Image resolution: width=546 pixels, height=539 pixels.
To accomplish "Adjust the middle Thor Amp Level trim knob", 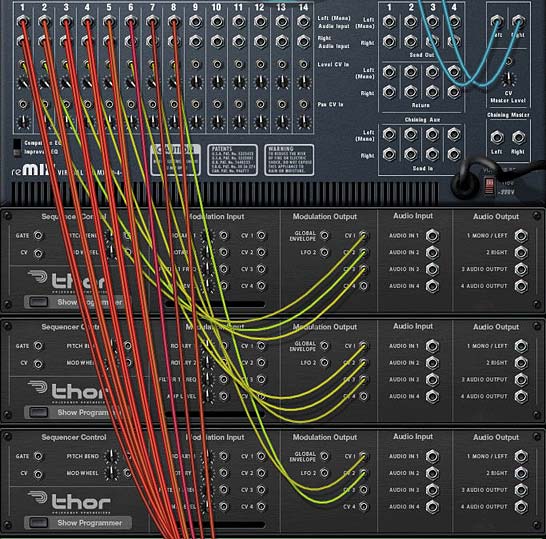I will click(x=208, y=396).
